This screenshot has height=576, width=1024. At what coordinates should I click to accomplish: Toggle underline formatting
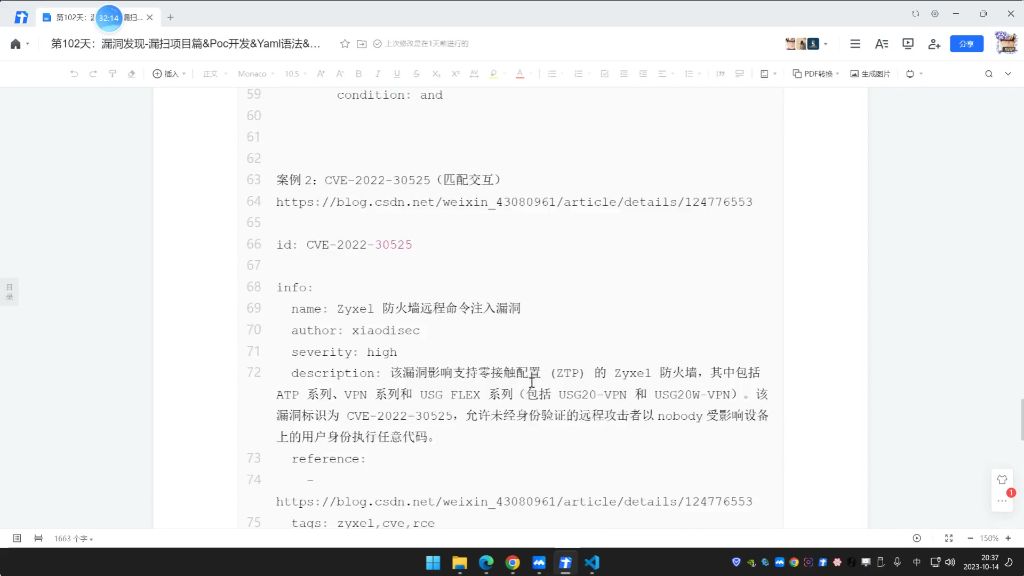pyautogui.click(x=396, y=74)
